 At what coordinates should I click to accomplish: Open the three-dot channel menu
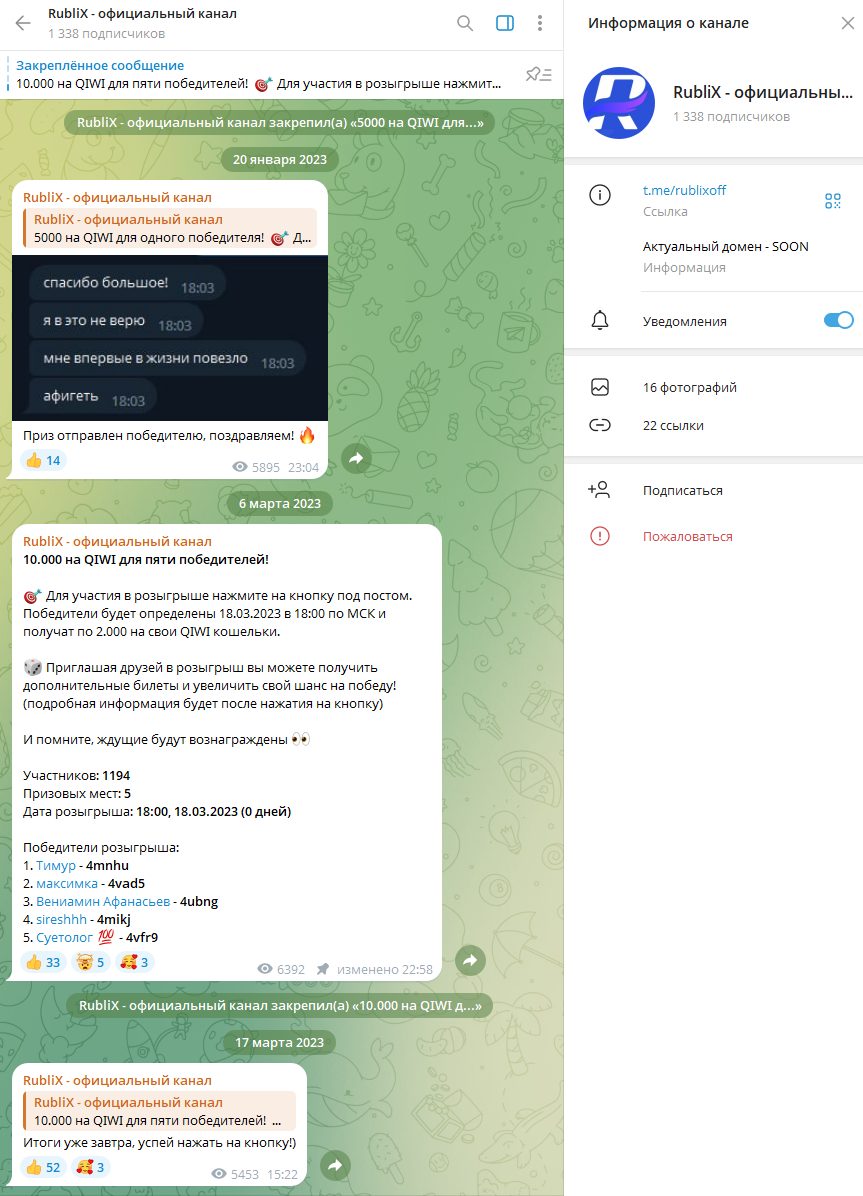(539, 23)
